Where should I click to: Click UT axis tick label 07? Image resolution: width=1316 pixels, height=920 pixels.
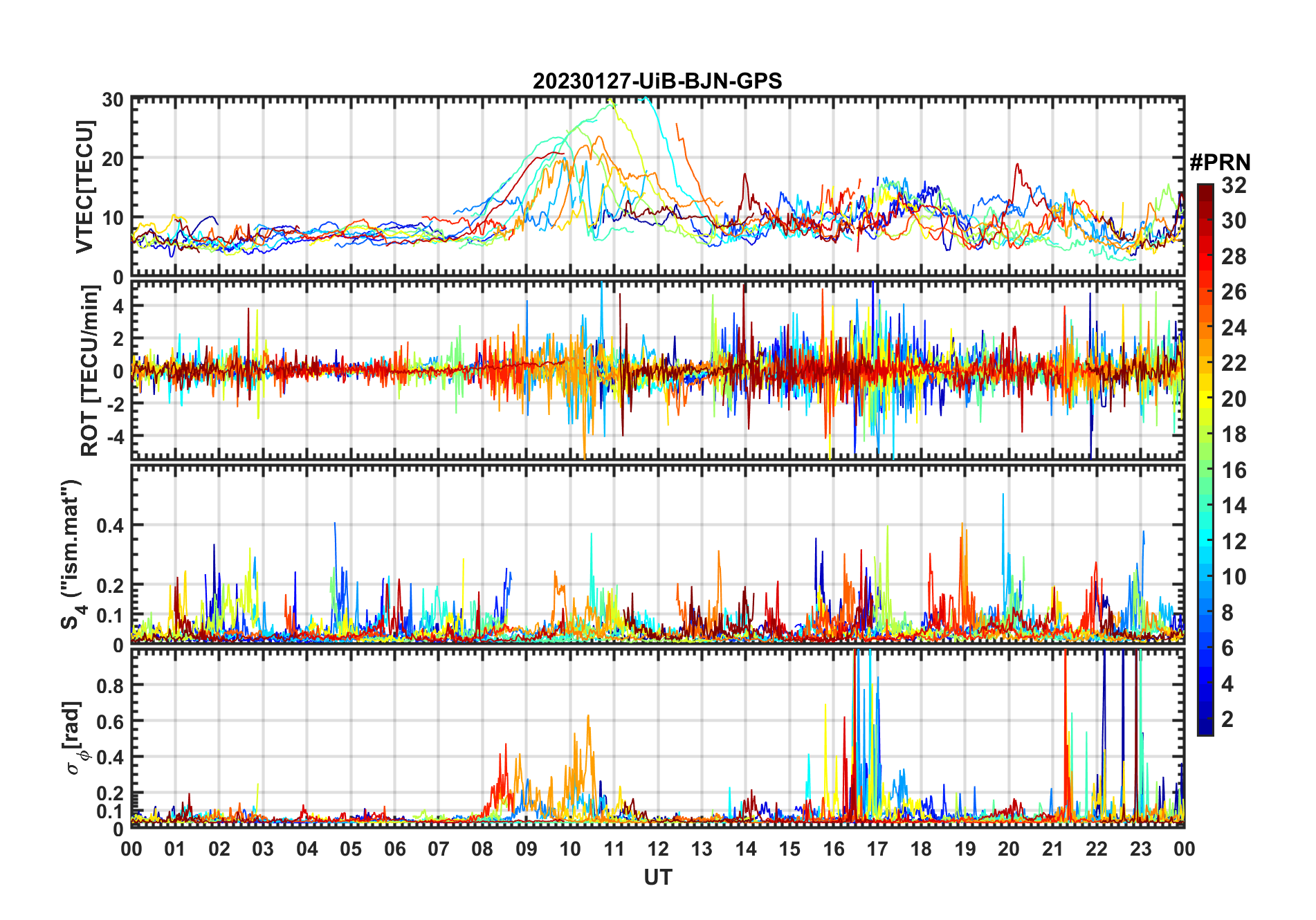tap(439, 849)
